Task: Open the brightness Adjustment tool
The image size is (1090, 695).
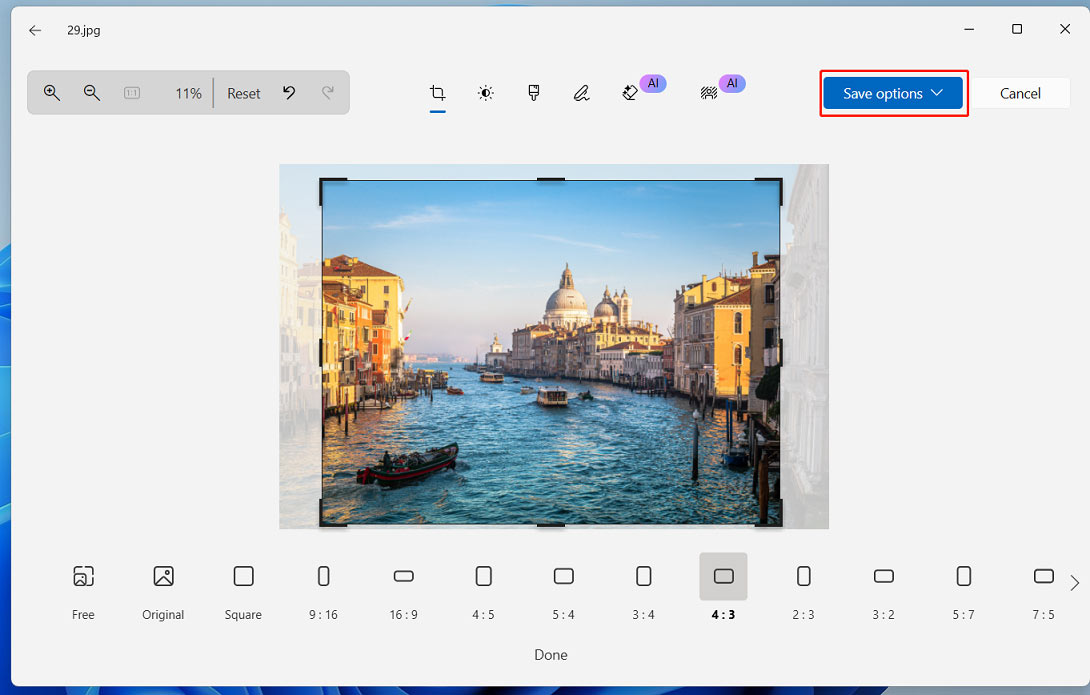Action: click(486, 93)
